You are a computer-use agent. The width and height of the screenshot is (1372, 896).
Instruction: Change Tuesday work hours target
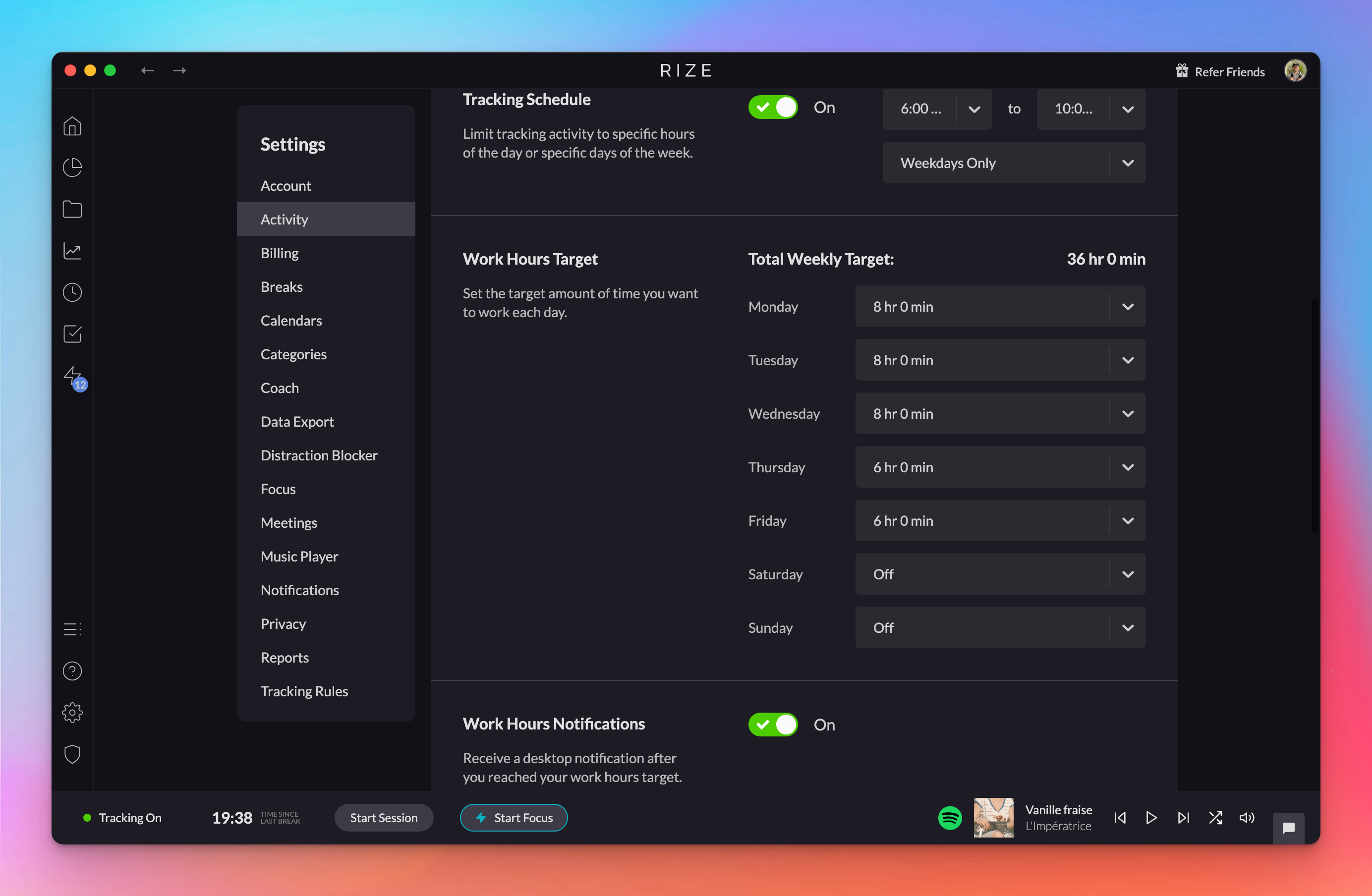point(1000,360)
